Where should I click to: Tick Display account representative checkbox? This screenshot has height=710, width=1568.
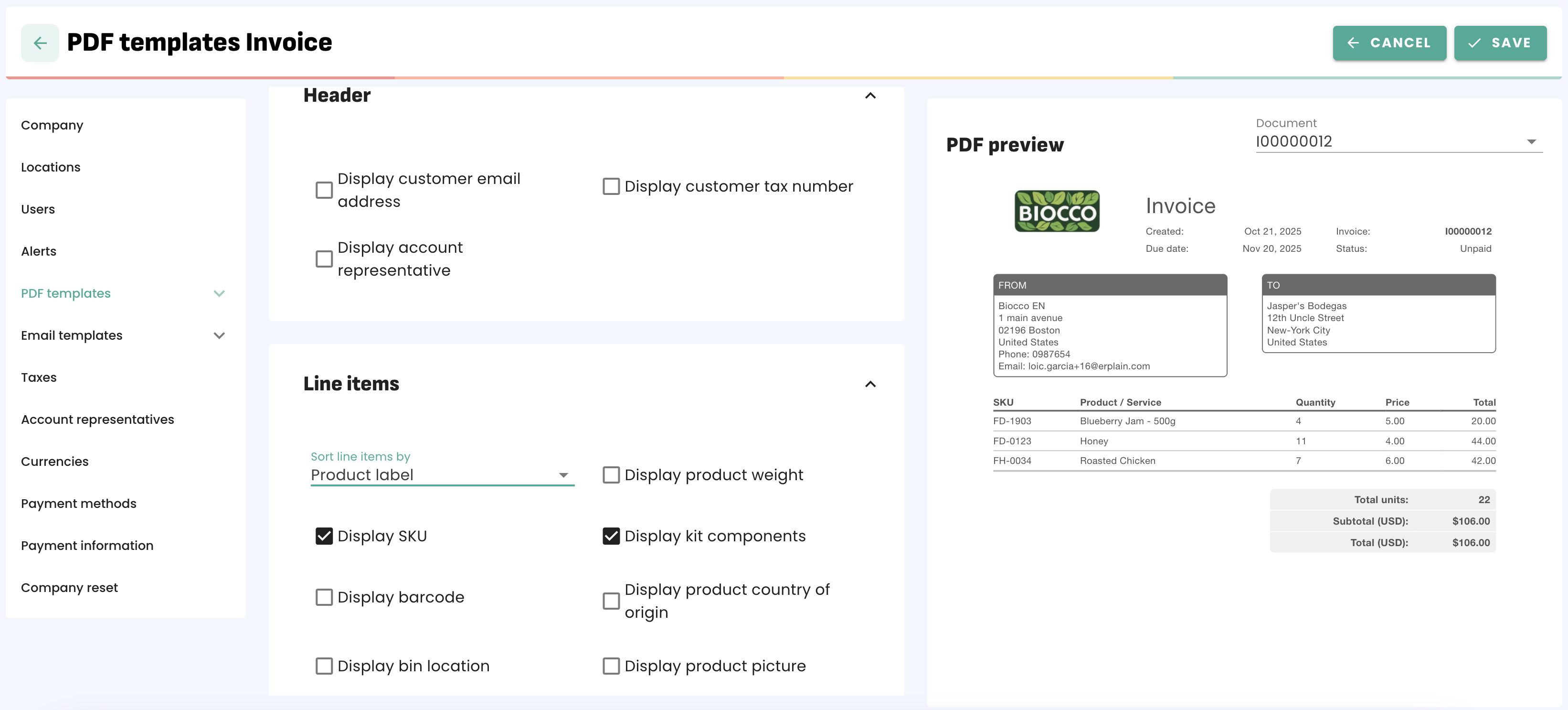pos(324,259)
